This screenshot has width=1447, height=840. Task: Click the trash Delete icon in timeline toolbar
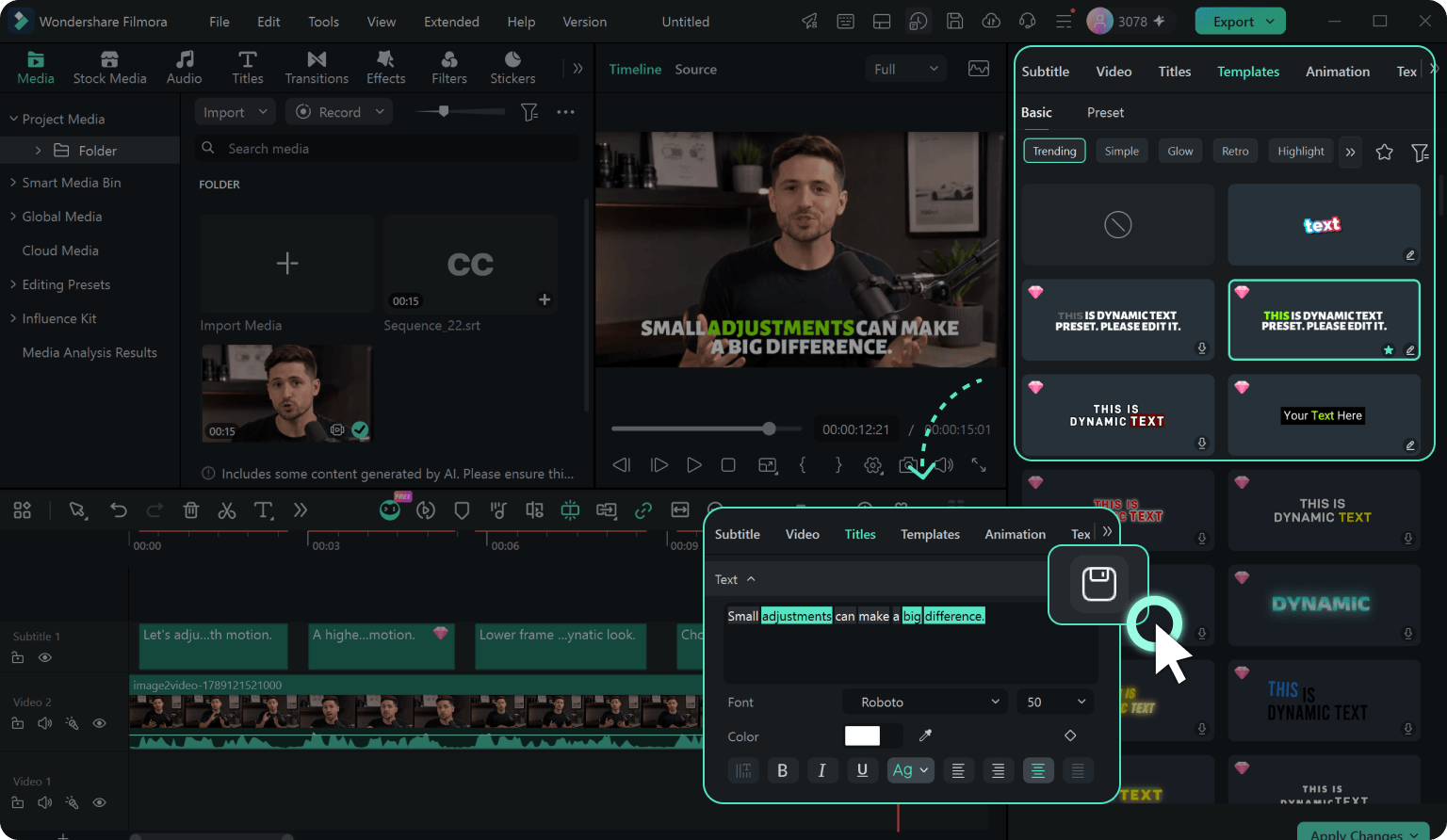191,510
